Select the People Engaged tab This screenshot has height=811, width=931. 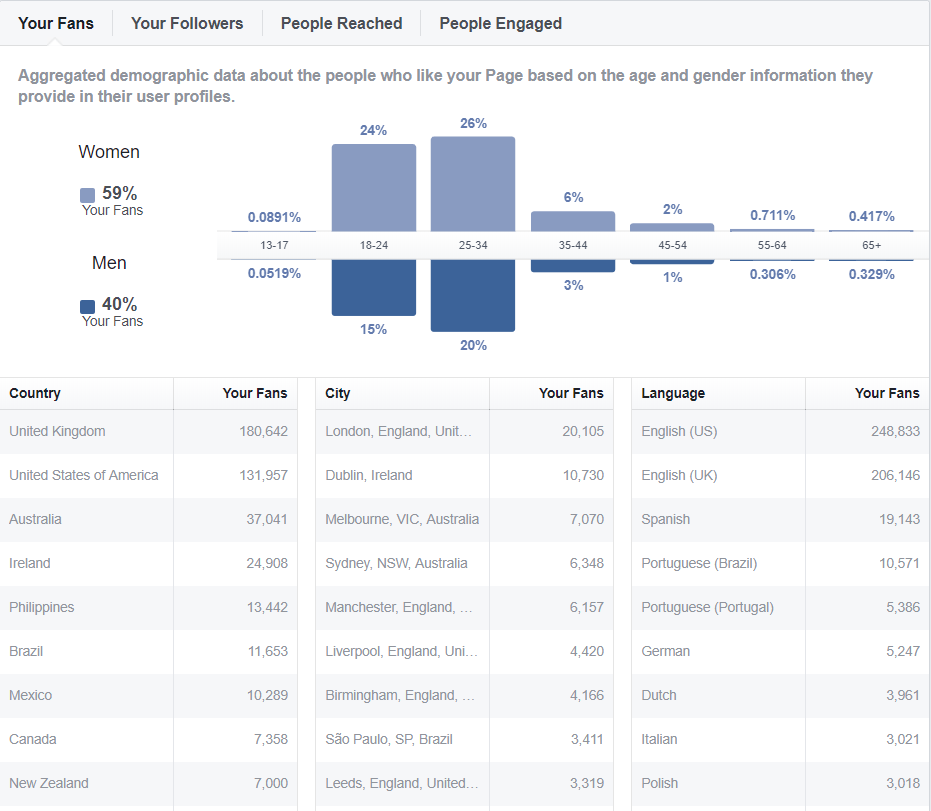pyautogui.click(x=500, y=23)
